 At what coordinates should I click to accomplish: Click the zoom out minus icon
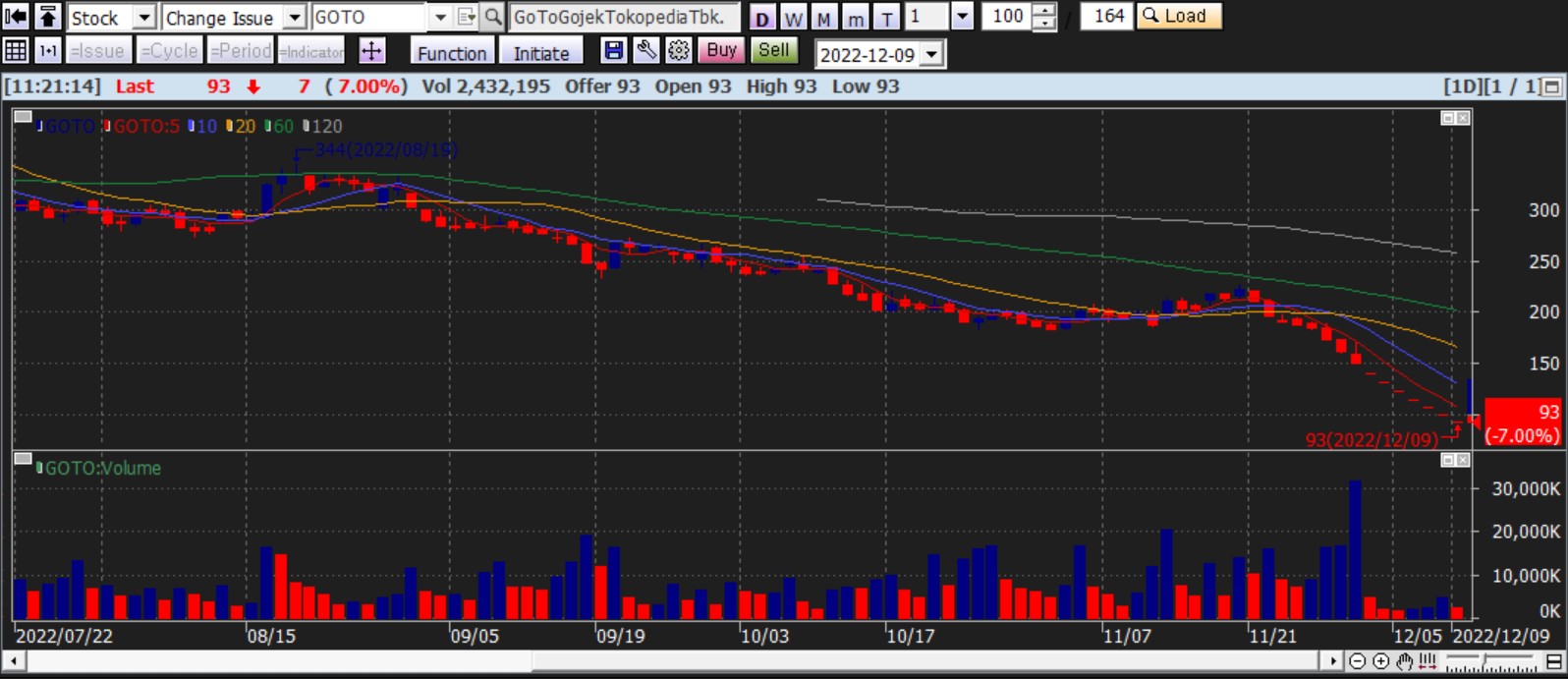click(x=1357, y=661)
